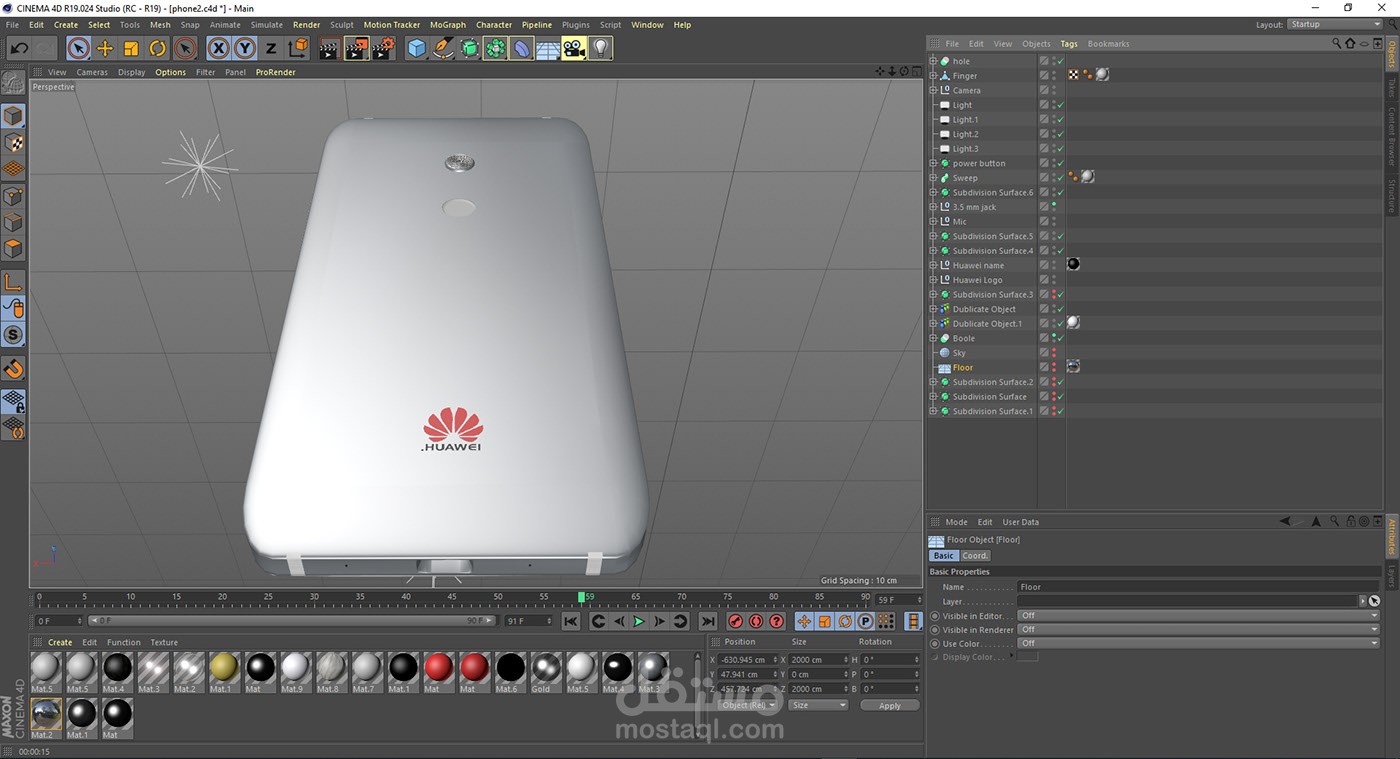1400x759 pixels.
Task: Toggle Y axis lock
Action: (245, 48)
